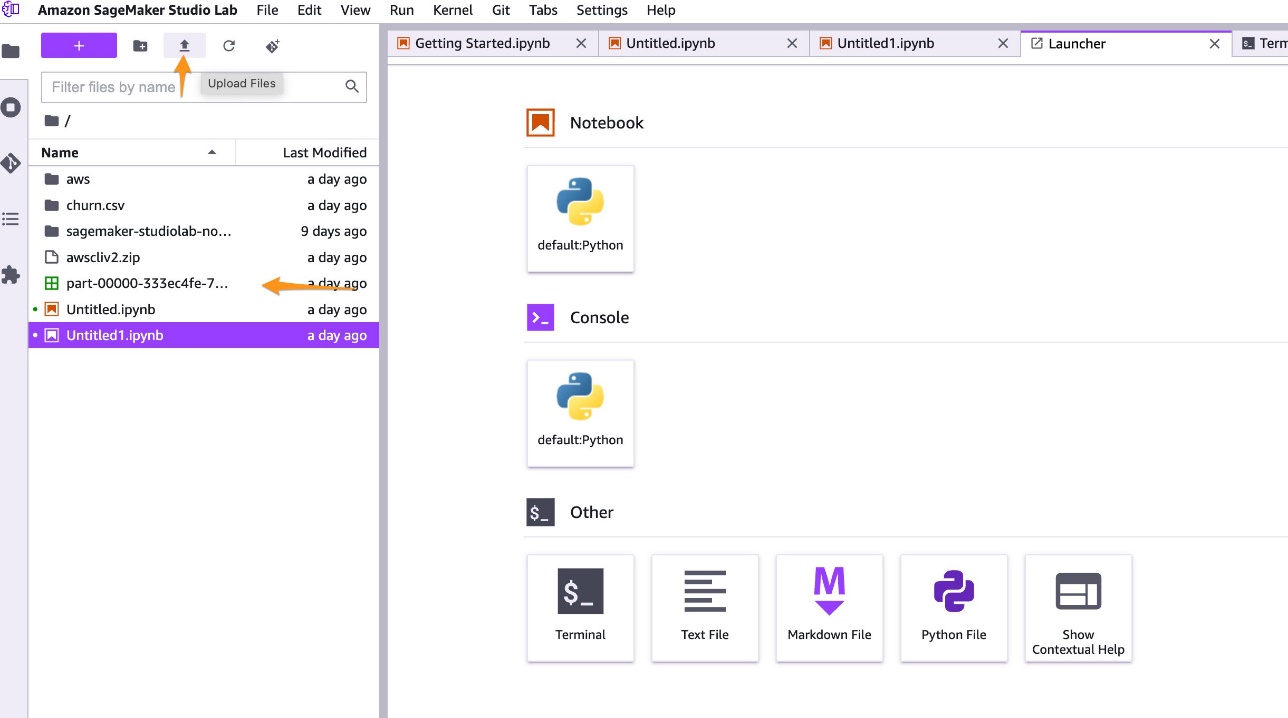Open the Tabs menu
1288x718 pixels.
[543, 10]
